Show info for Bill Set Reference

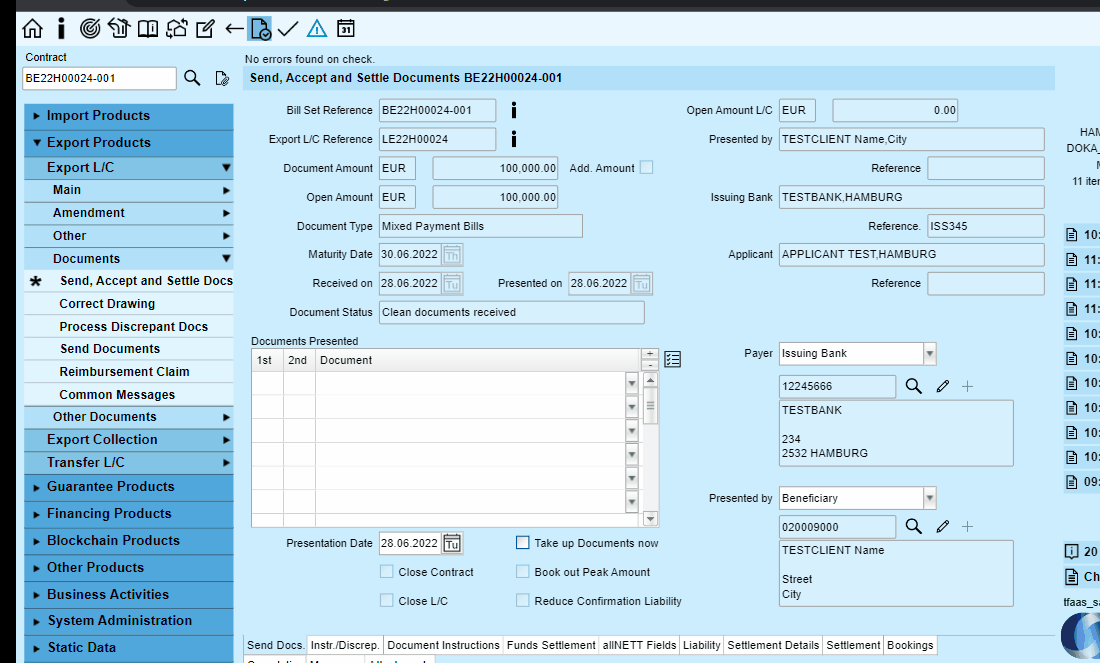(x=514, y=110)
